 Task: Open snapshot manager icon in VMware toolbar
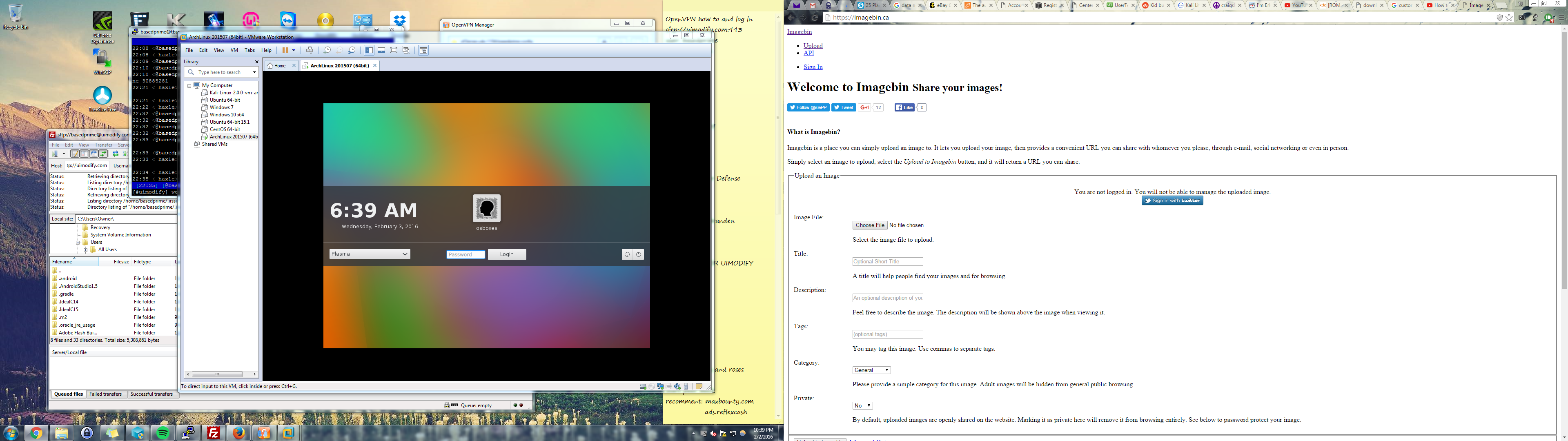(352, 51)
